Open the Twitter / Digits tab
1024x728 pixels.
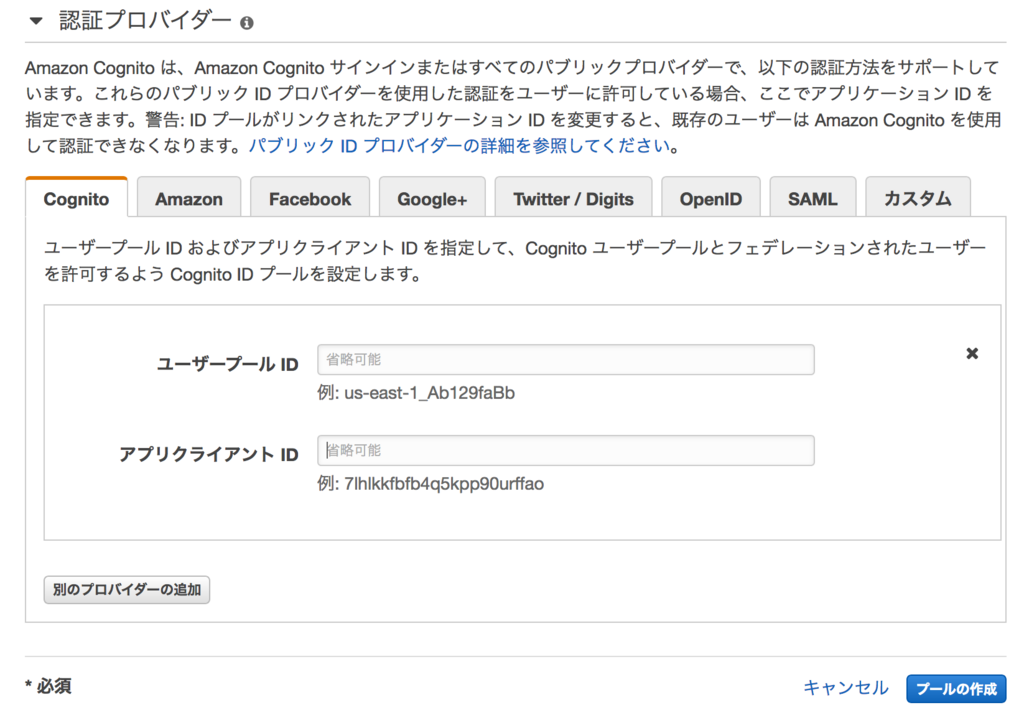click(x=573, y=198)
